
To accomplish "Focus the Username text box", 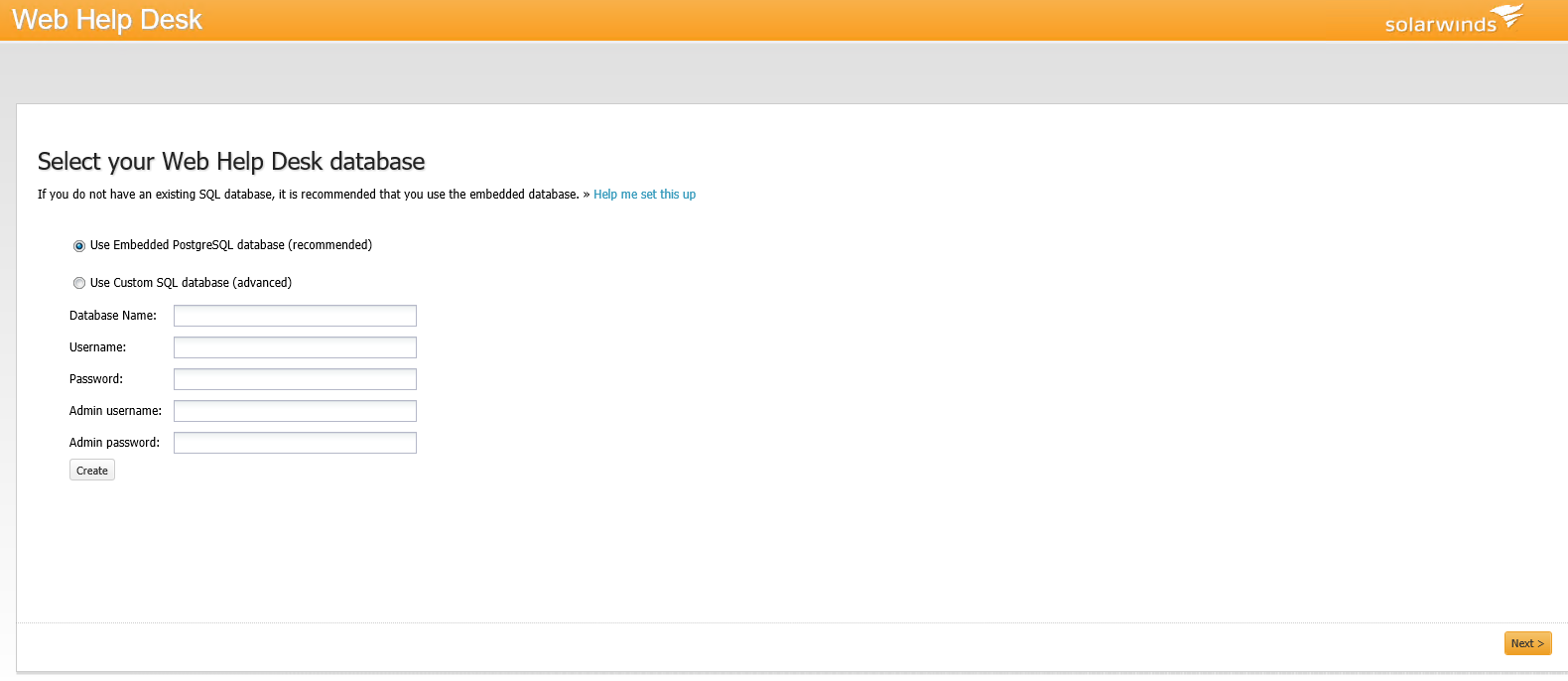I will tap(295, 347).
